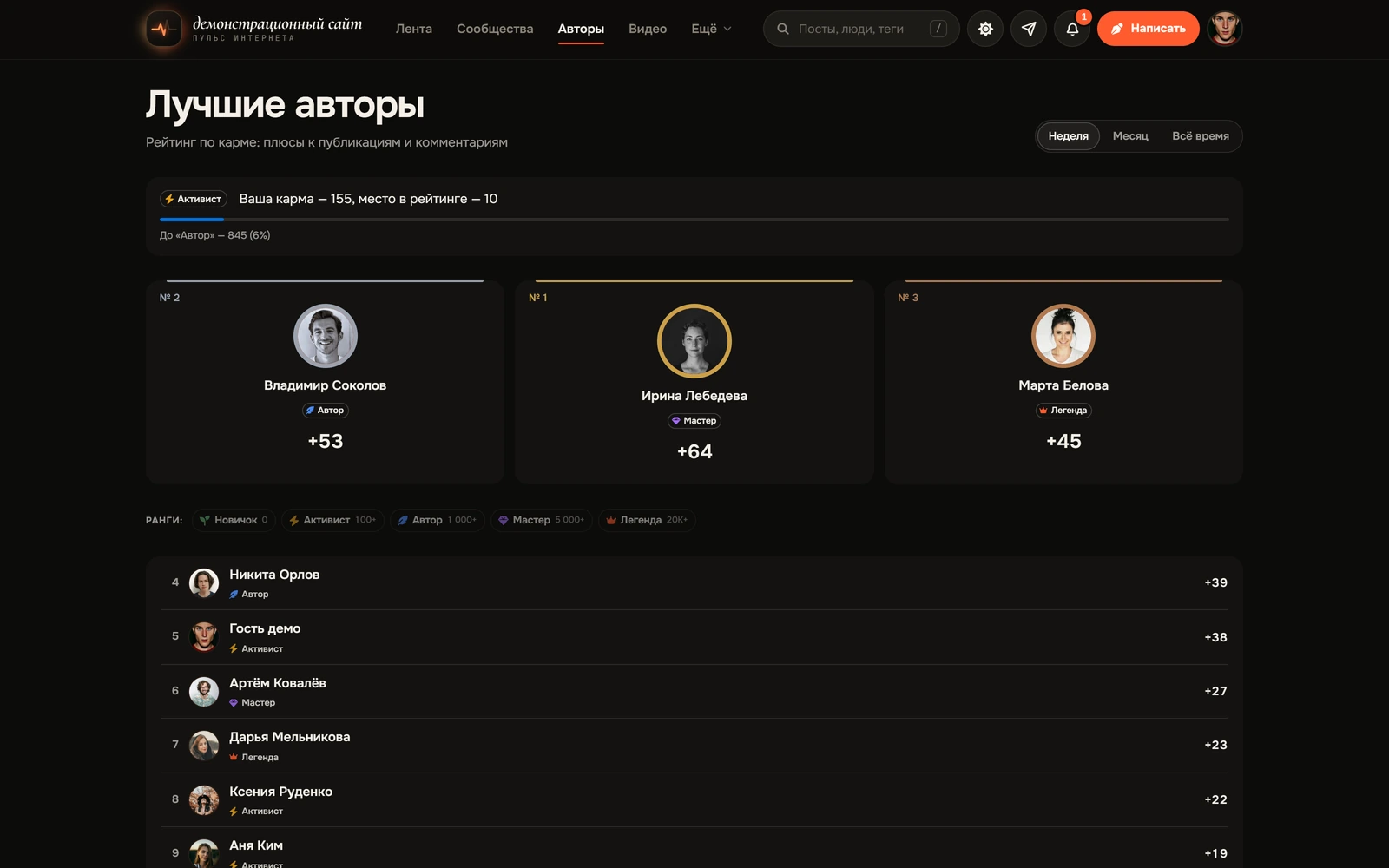This screenshot has width=1389, height=868.
Task: Open notifications bell icon
Action: 1072,29
